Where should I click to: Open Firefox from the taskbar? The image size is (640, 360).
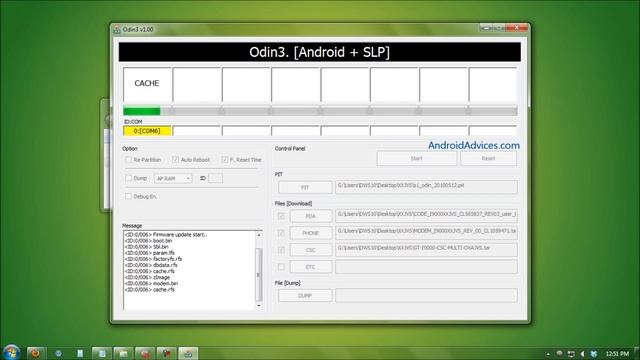(x=36, y=353)
